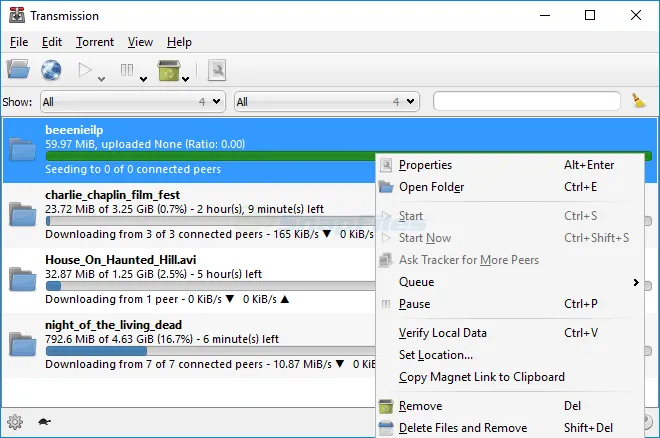Select Pause in the context menu
Viewport: 660px width, 438px height.
[509, 304]
